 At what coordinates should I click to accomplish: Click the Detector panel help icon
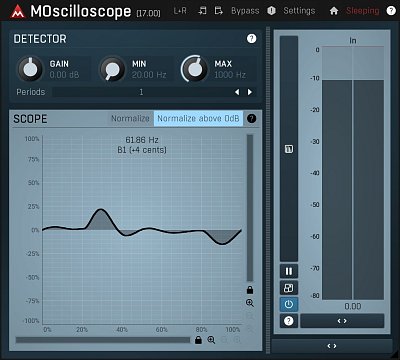tap(252, 39)
